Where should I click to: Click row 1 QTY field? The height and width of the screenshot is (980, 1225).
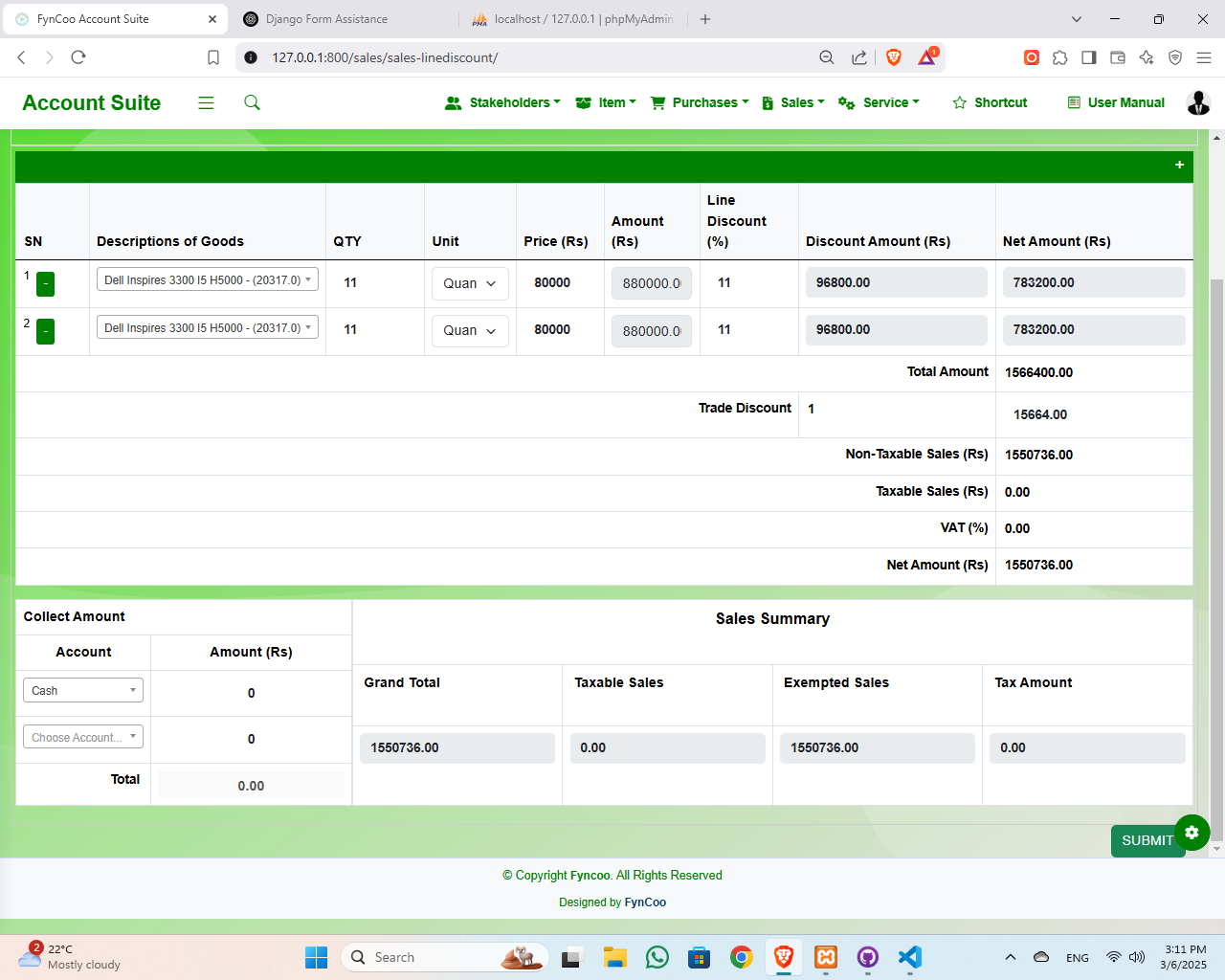[374, 282]
